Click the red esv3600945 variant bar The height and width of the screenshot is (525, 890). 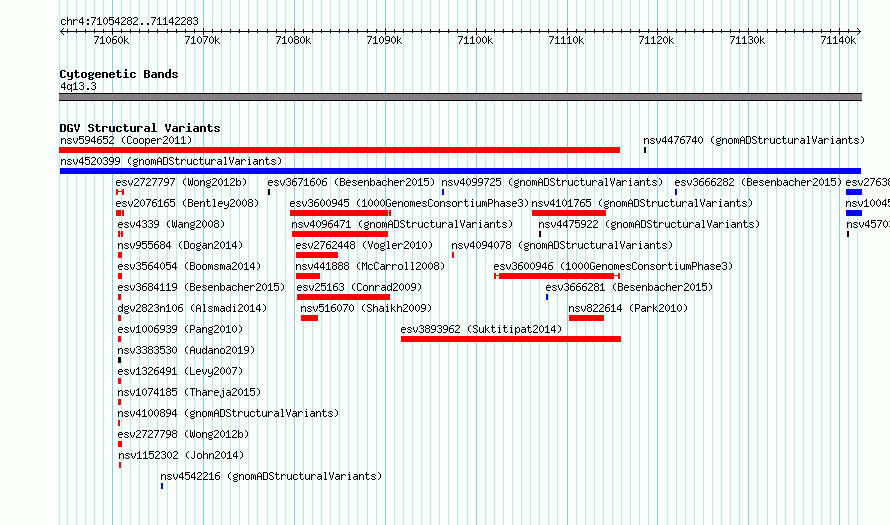click(341, 213)
